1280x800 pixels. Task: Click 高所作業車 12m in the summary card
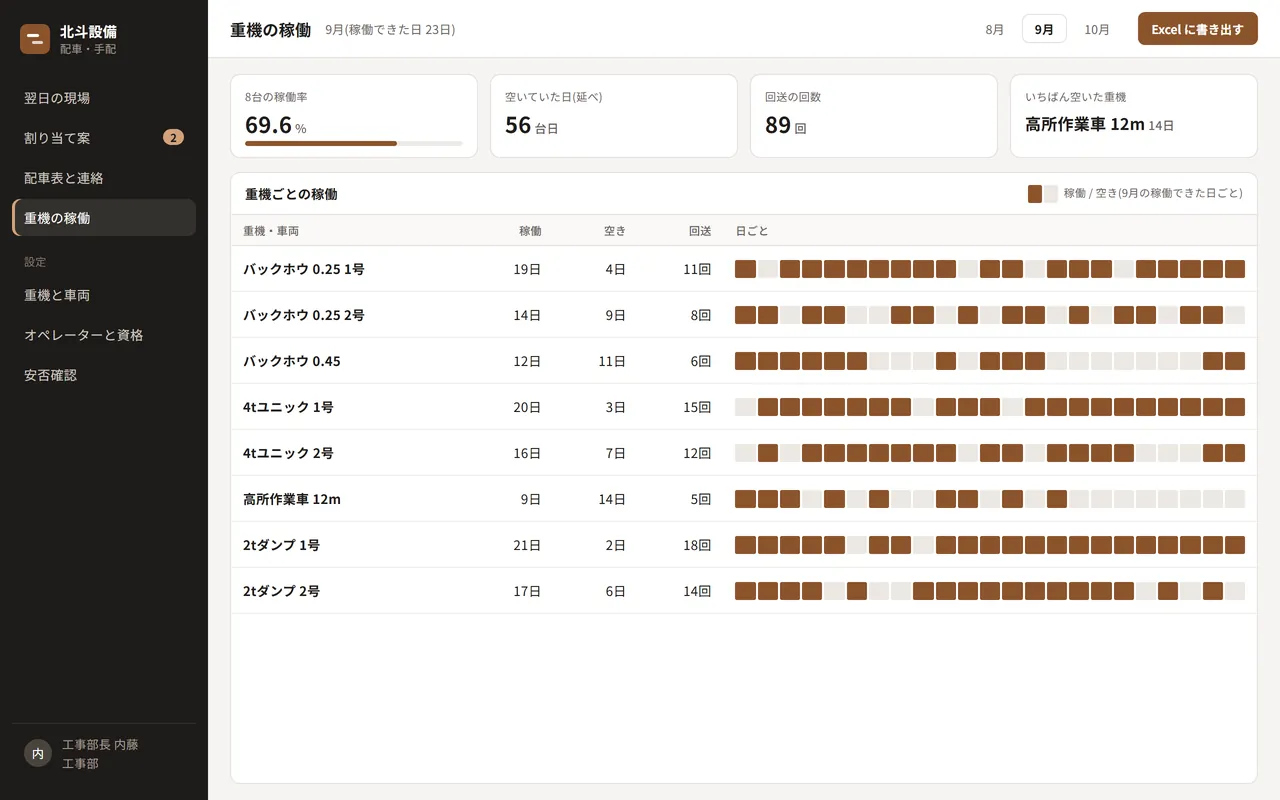tap(1085, 124)
